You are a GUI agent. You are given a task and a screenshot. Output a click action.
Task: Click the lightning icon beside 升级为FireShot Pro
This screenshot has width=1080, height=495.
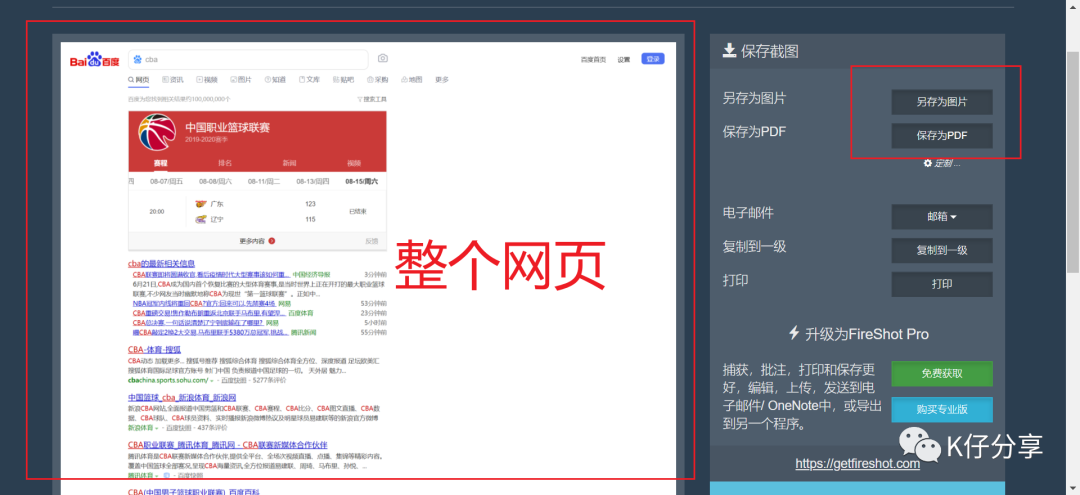pos(793,334)
